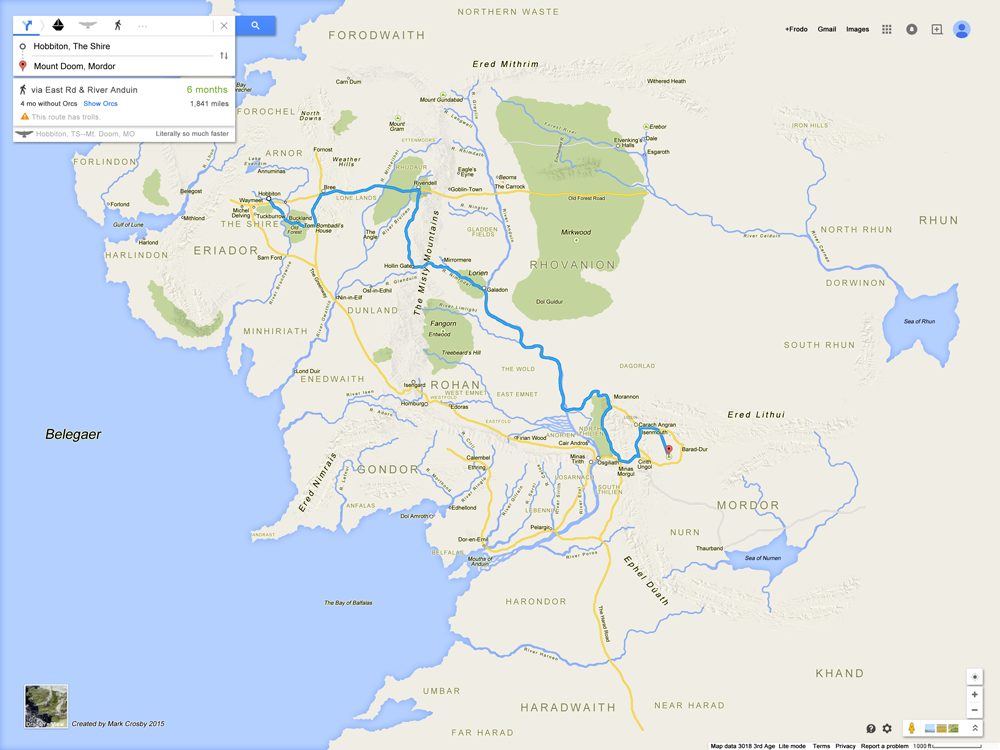Choose the eagle flight travel mode

tap(87, 25)
